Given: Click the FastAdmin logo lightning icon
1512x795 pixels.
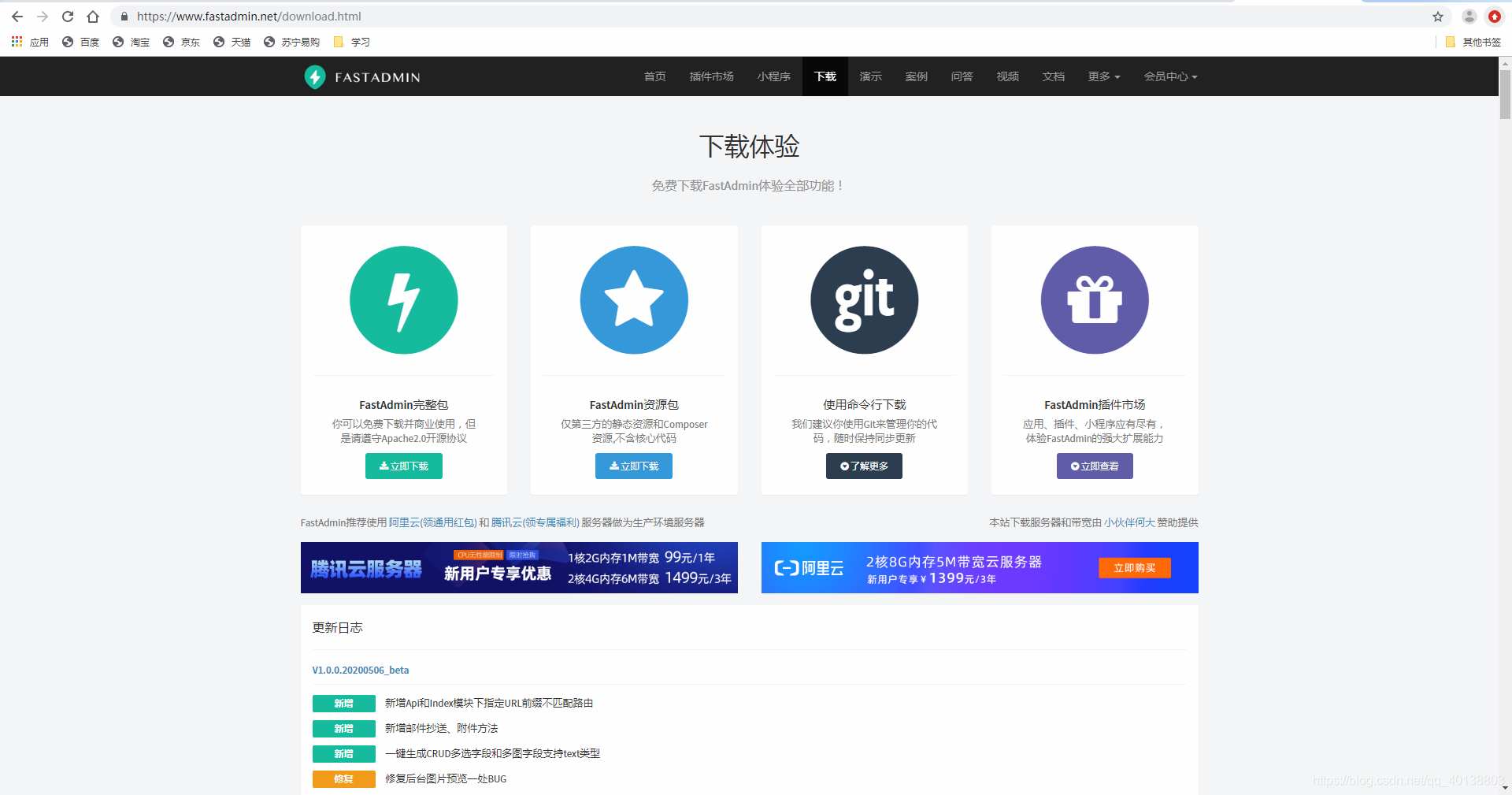Looking at the screenshot, I should 315,76.
